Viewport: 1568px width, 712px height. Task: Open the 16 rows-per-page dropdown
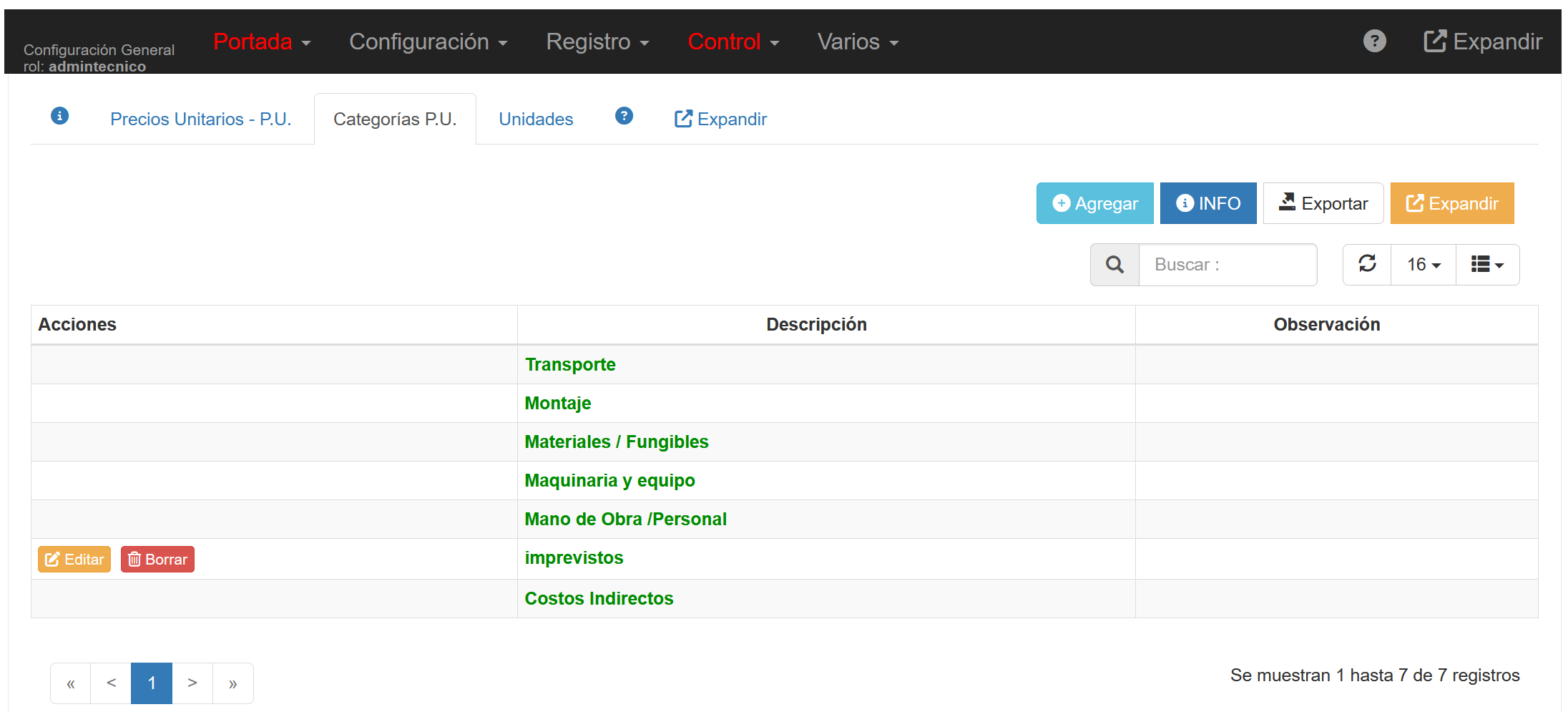1423,265
